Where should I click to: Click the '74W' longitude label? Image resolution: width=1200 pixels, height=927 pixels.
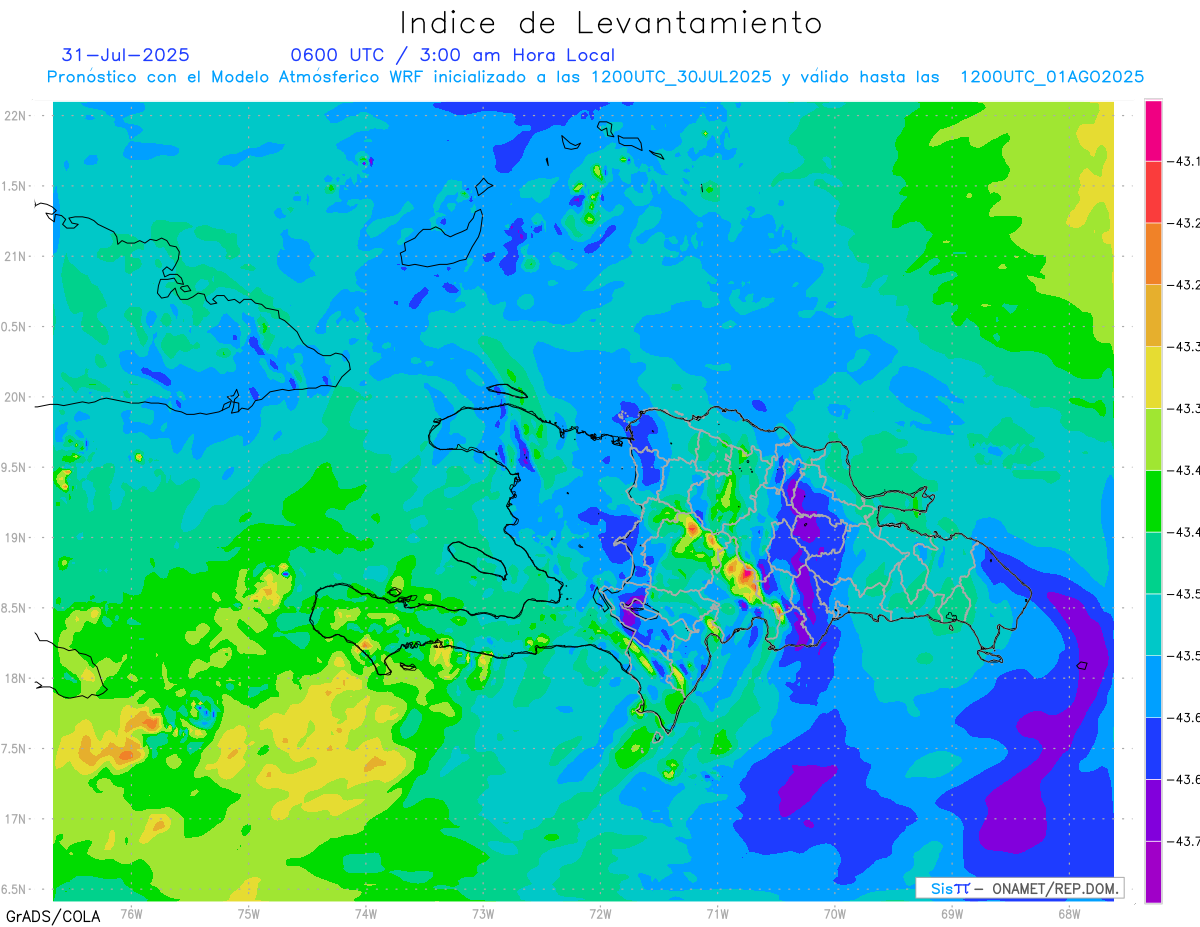click(366, 913)
